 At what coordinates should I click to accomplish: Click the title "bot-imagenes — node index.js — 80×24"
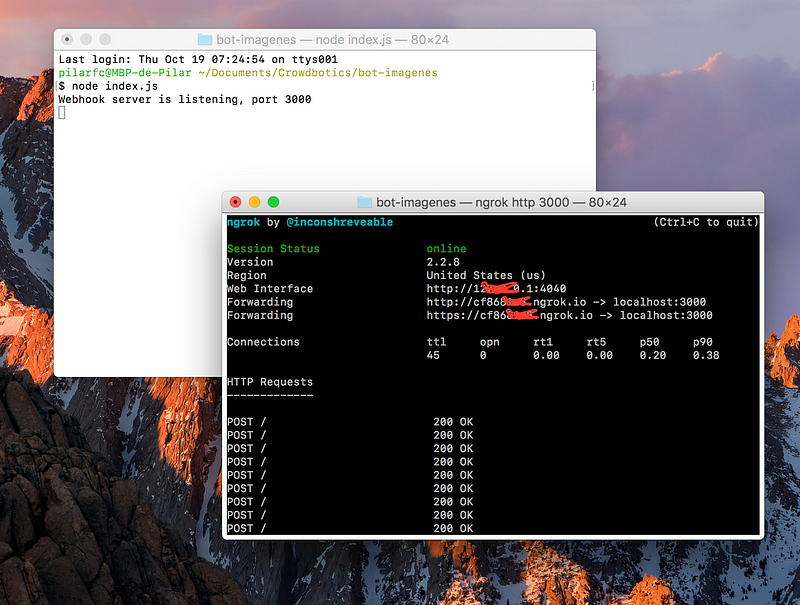coord(332,40)
